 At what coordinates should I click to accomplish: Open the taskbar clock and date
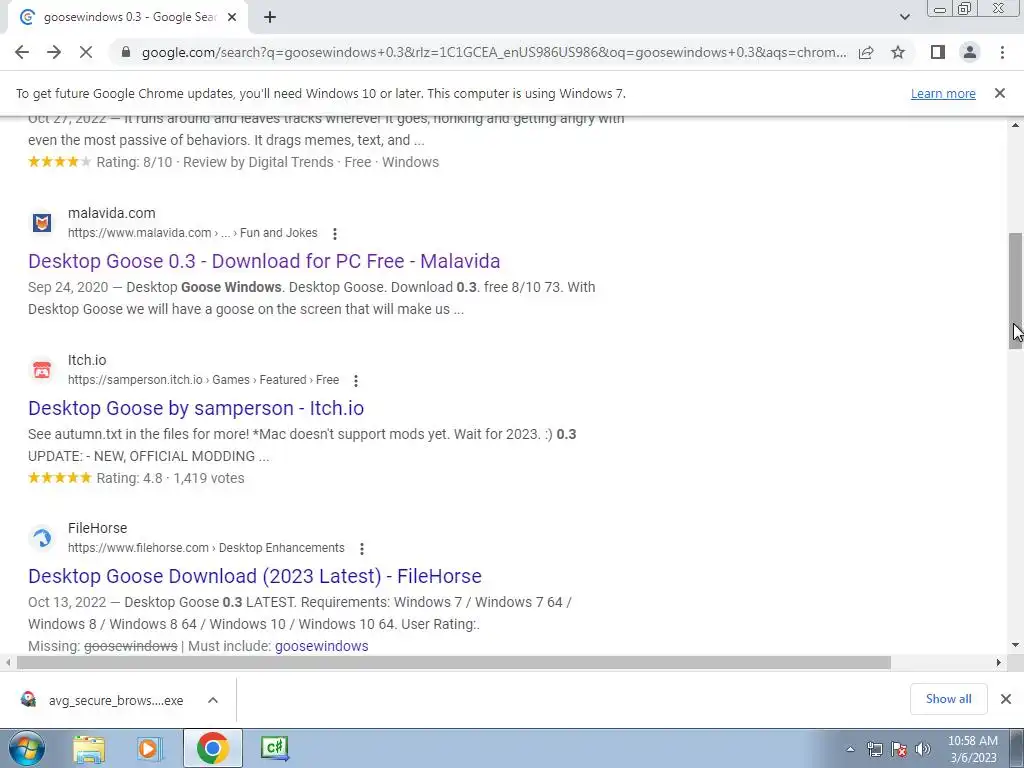pos(972,749)
